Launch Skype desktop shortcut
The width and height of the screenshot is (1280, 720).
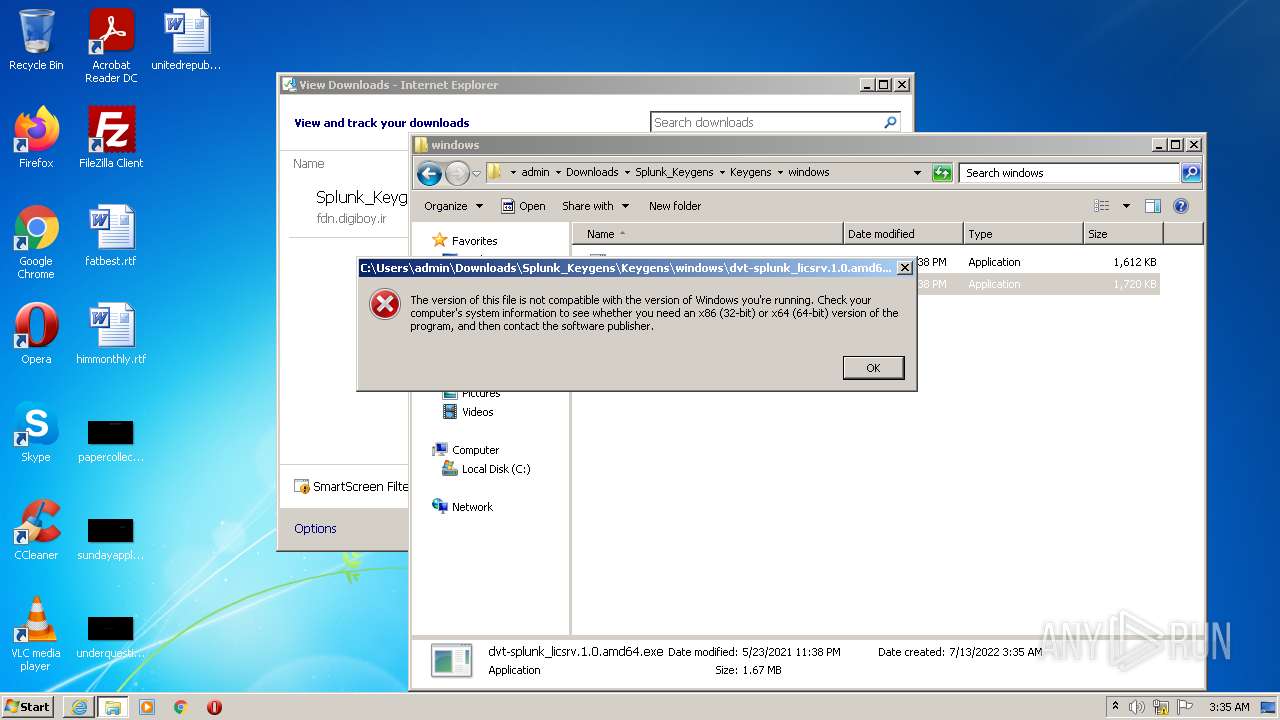(x=36, y=432)
